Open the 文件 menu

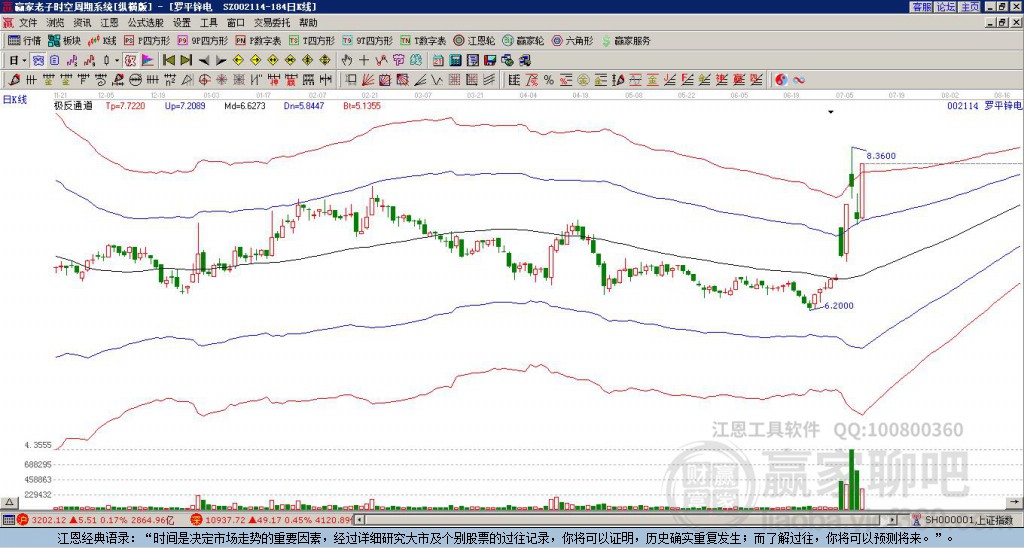tap(28, 23)
